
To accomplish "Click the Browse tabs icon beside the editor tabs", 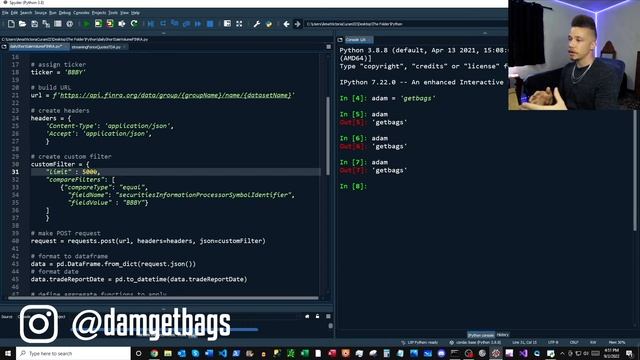I will pyautogui.click(x=4, y=47).
